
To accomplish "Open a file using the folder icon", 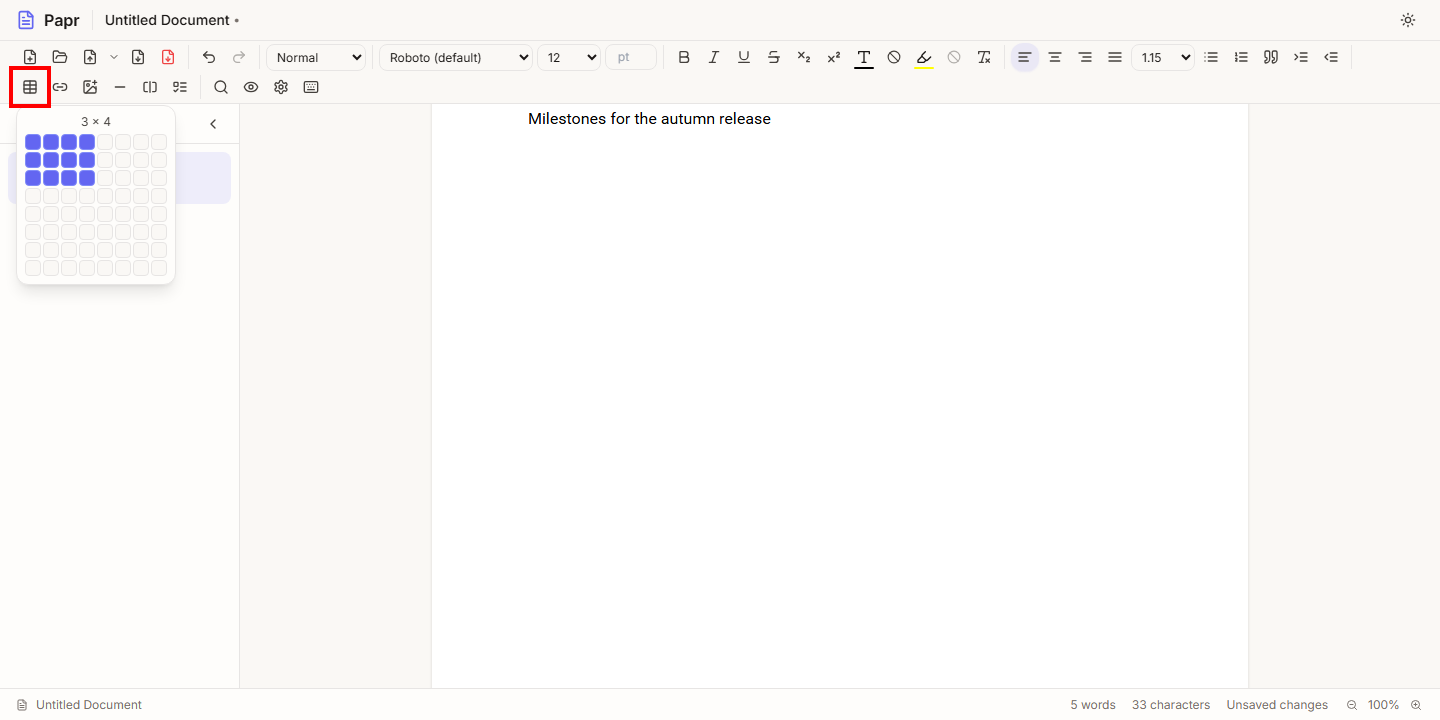I will click(60, 57).
